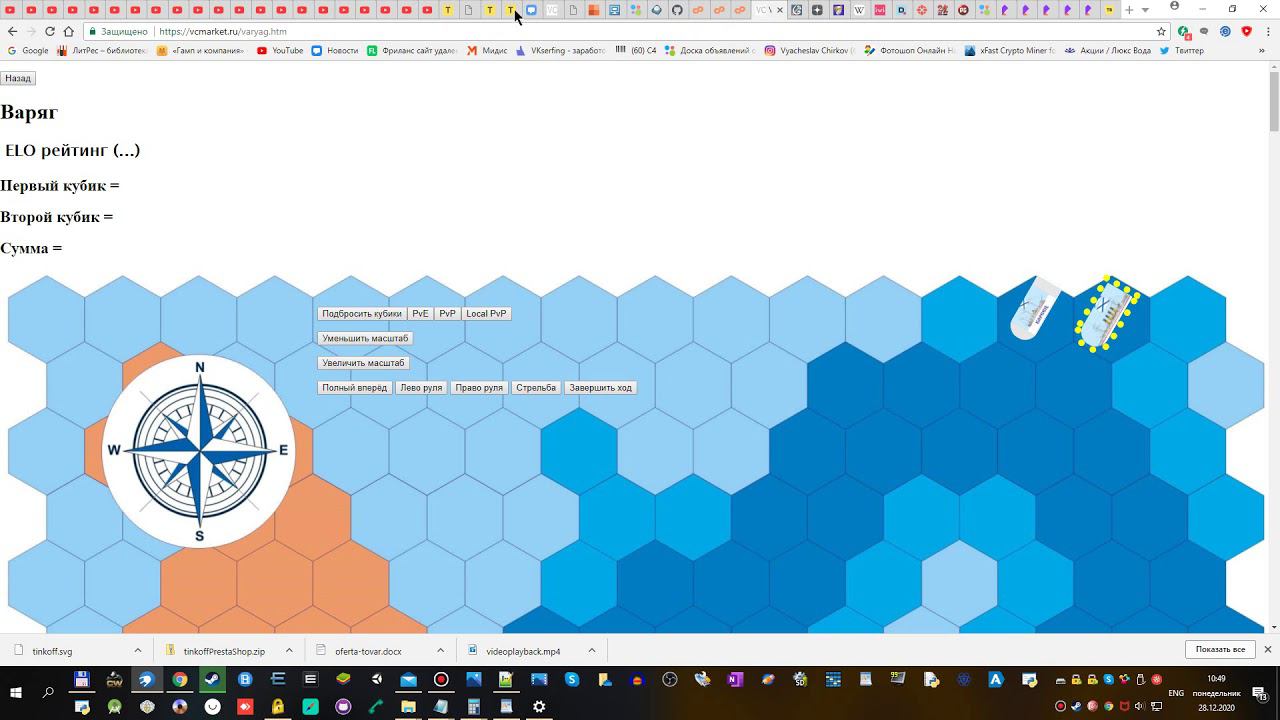The width and height of the screenshot is (1280, 720).
Task: Click Подбросить кубики button
Action: 362,314
